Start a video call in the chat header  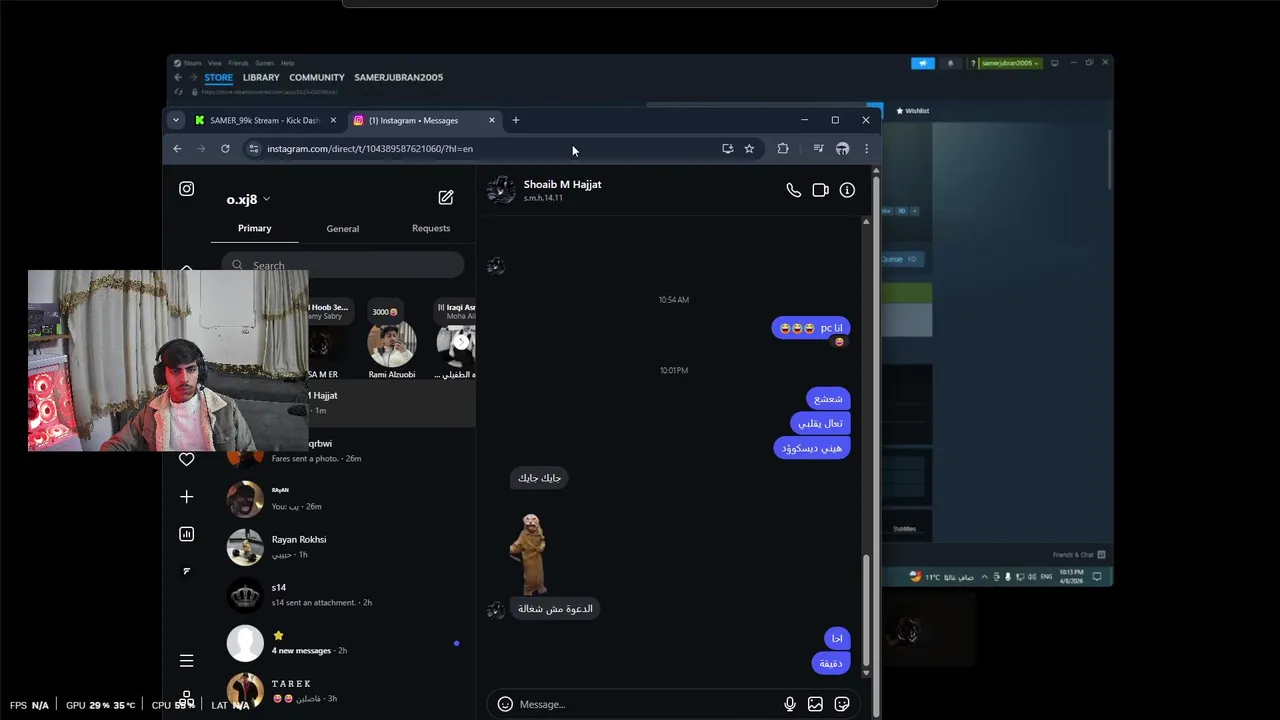[x=820, y=190]
